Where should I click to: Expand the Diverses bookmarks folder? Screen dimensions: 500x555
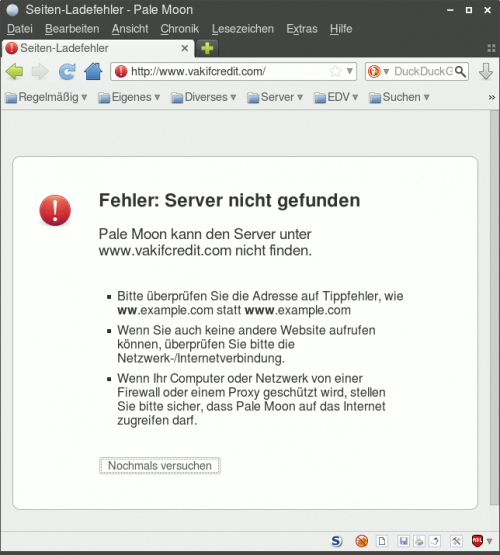[203, 97]
